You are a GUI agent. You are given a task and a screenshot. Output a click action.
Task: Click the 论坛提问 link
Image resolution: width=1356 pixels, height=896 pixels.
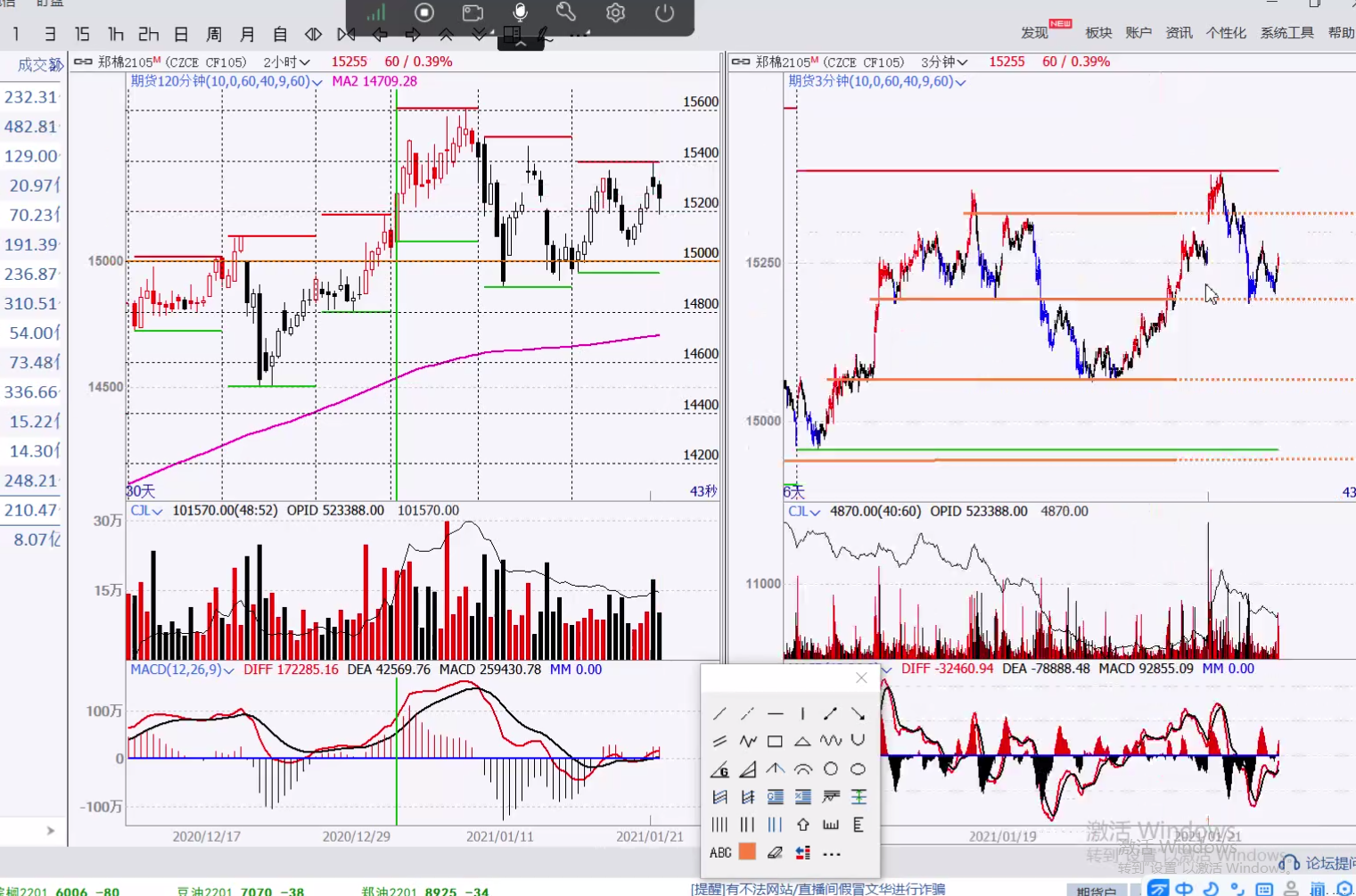1328,863
